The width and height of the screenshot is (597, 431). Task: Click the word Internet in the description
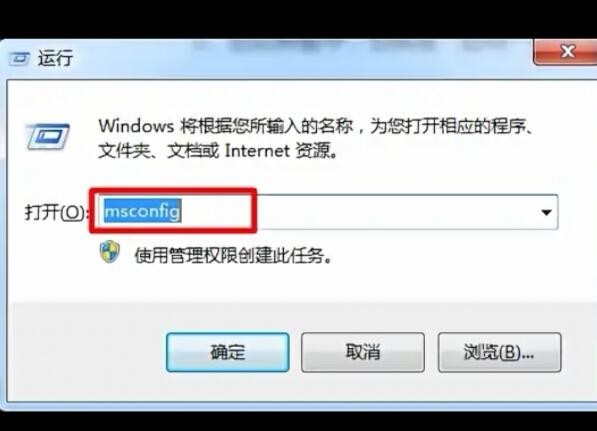(257, 151)
